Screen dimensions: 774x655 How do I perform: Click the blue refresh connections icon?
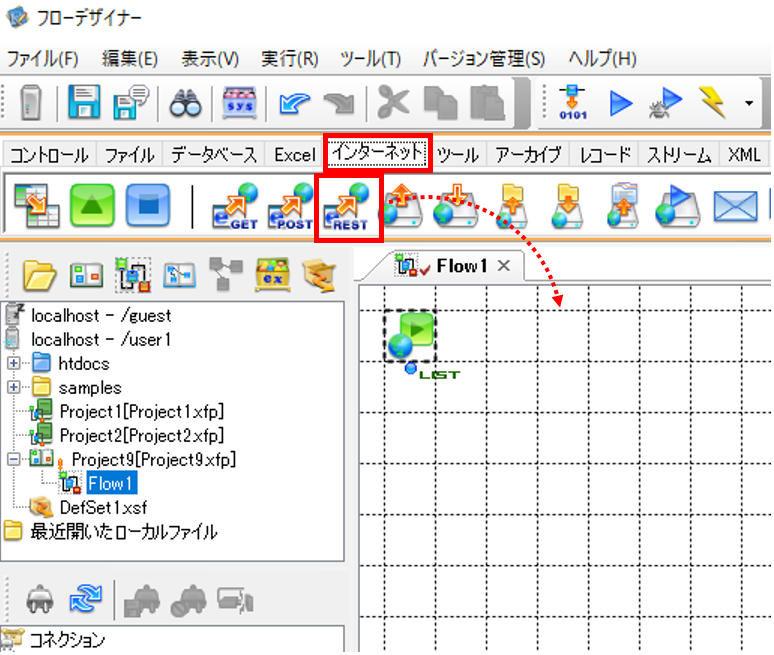tap(85, 599)
